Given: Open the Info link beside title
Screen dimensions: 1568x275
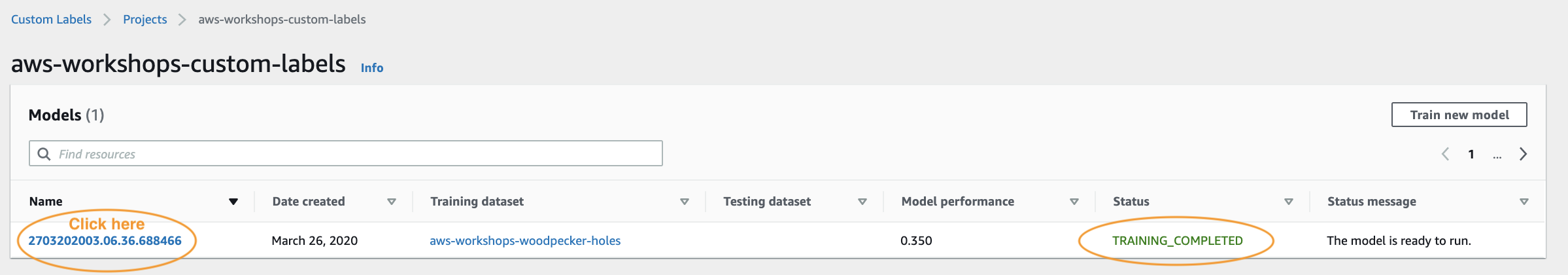Looking at the screenshot, I should tap(372, 67).
